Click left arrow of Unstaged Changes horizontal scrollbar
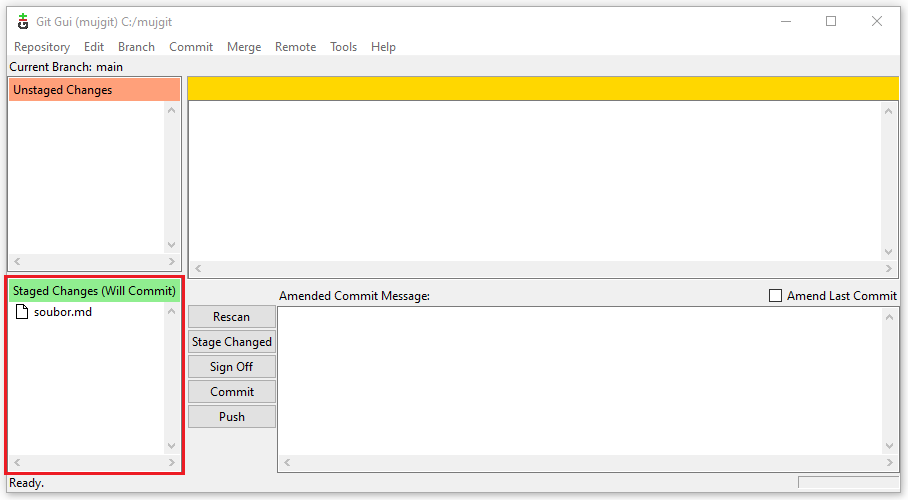This screenshot has width=908, height=500. (17, 261)
